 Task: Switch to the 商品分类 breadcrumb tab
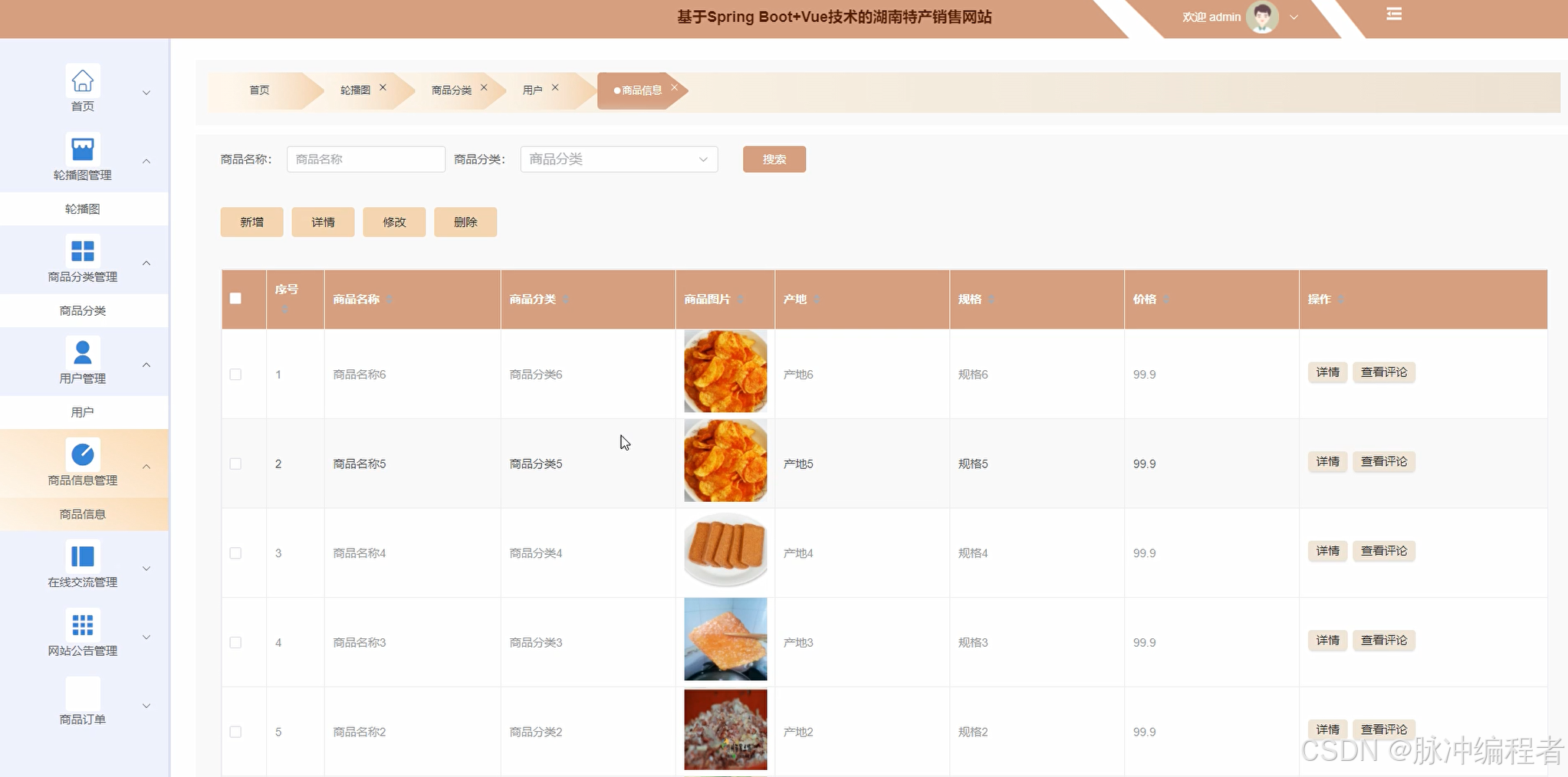coord(452,90)
